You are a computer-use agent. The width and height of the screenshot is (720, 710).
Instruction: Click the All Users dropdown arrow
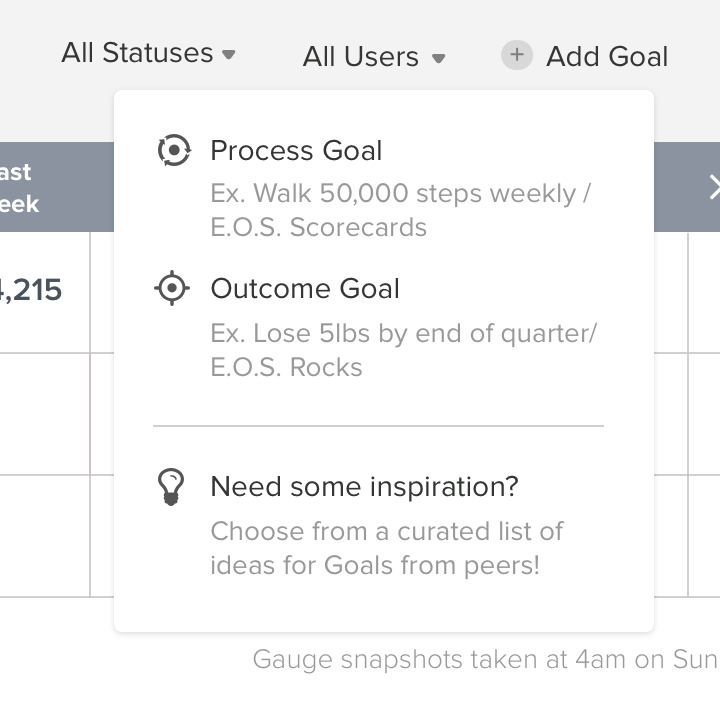point(439,58)
